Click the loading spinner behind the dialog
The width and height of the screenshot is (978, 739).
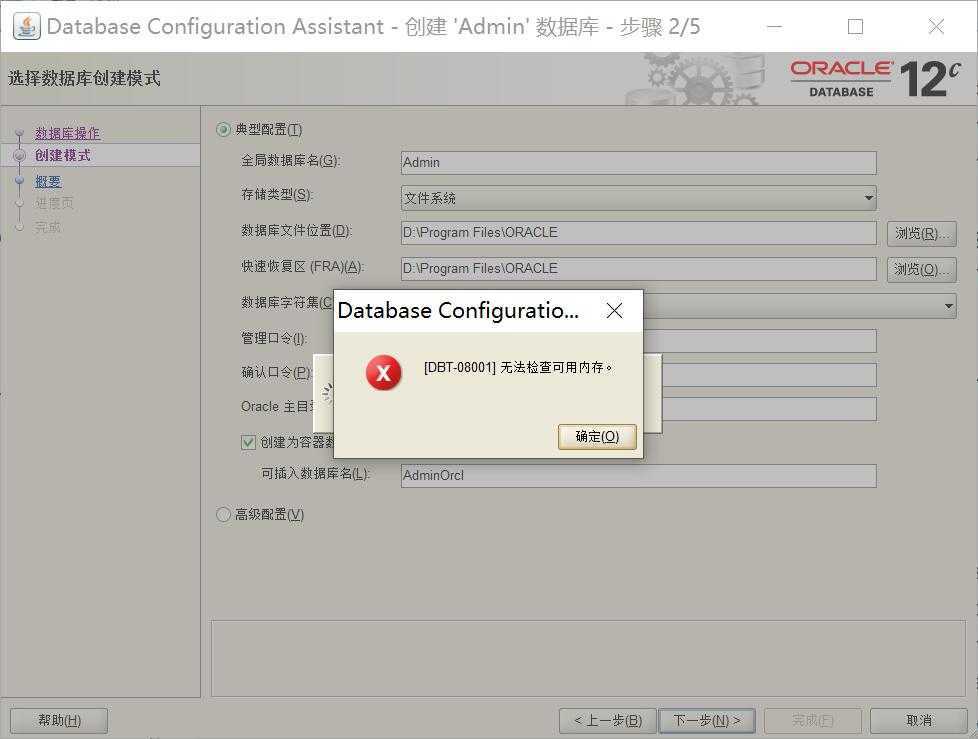(x=326, y=394)
